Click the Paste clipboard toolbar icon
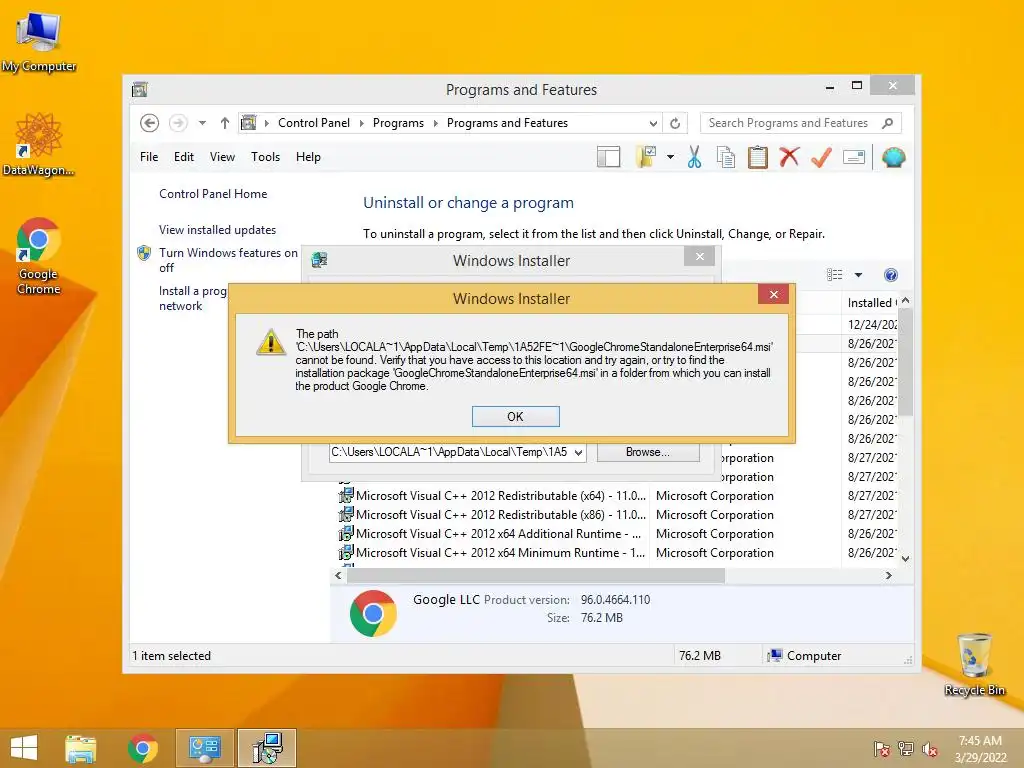The image size is (1024, 768). click(758, 157)
